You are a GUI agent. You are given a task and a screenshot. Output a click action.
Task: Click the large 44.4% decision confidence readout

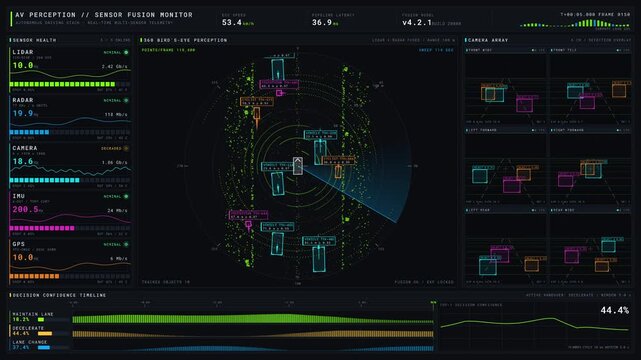(x=614, y=311)
